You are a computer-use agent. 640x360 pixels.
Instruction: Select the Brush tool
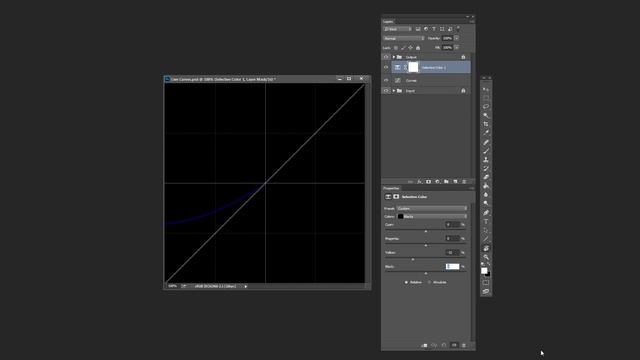pos(486,151)
